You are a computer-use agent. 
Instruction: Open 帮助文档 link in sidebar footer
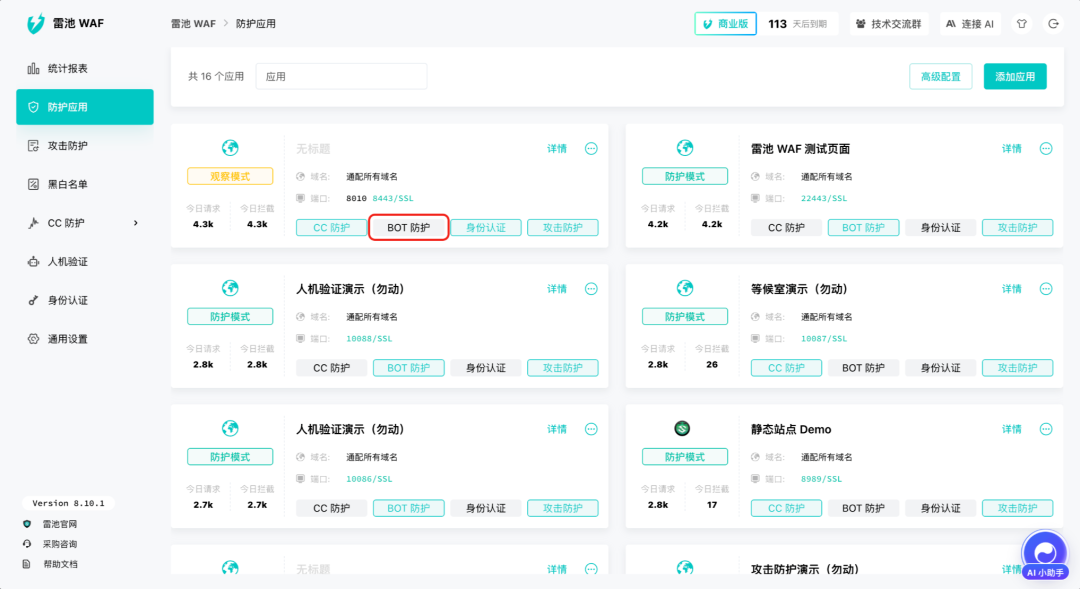click(60, 564)
